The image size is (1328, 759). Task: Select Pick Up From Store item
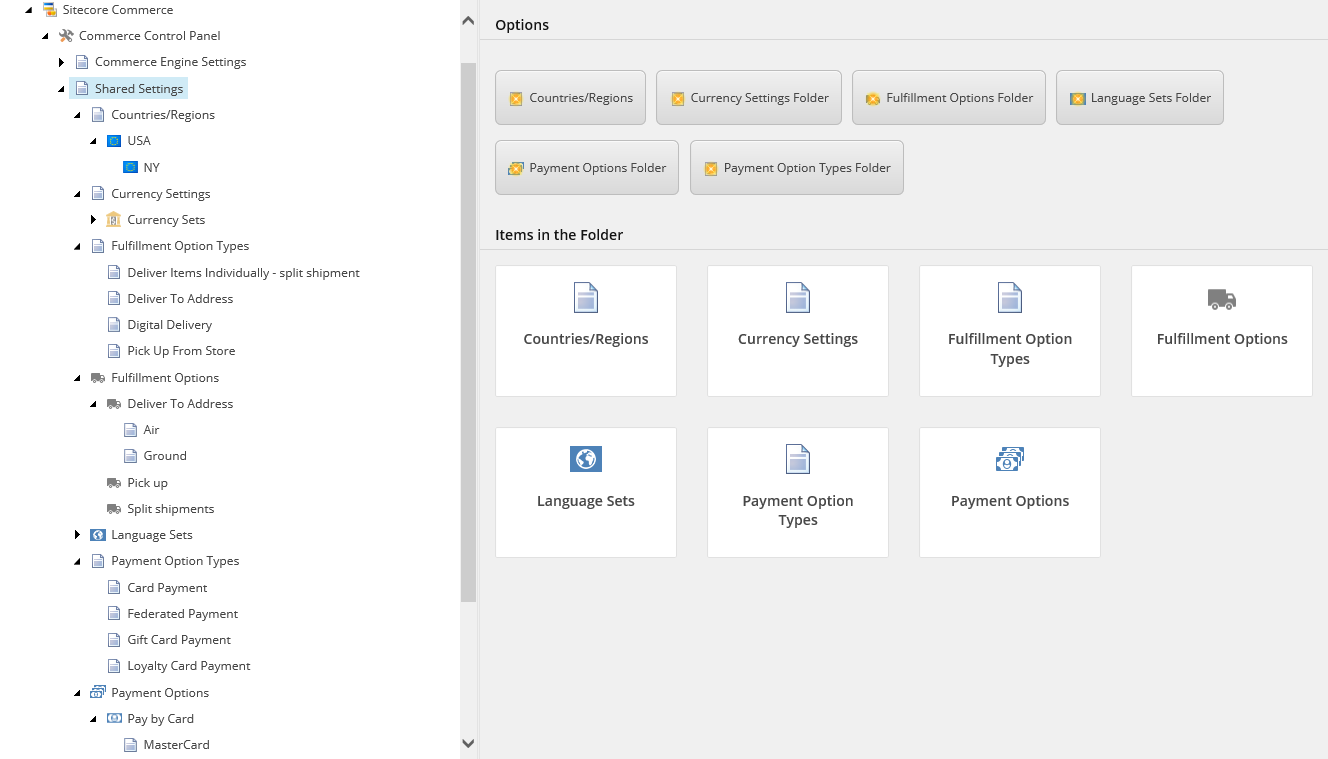[181, 351]
